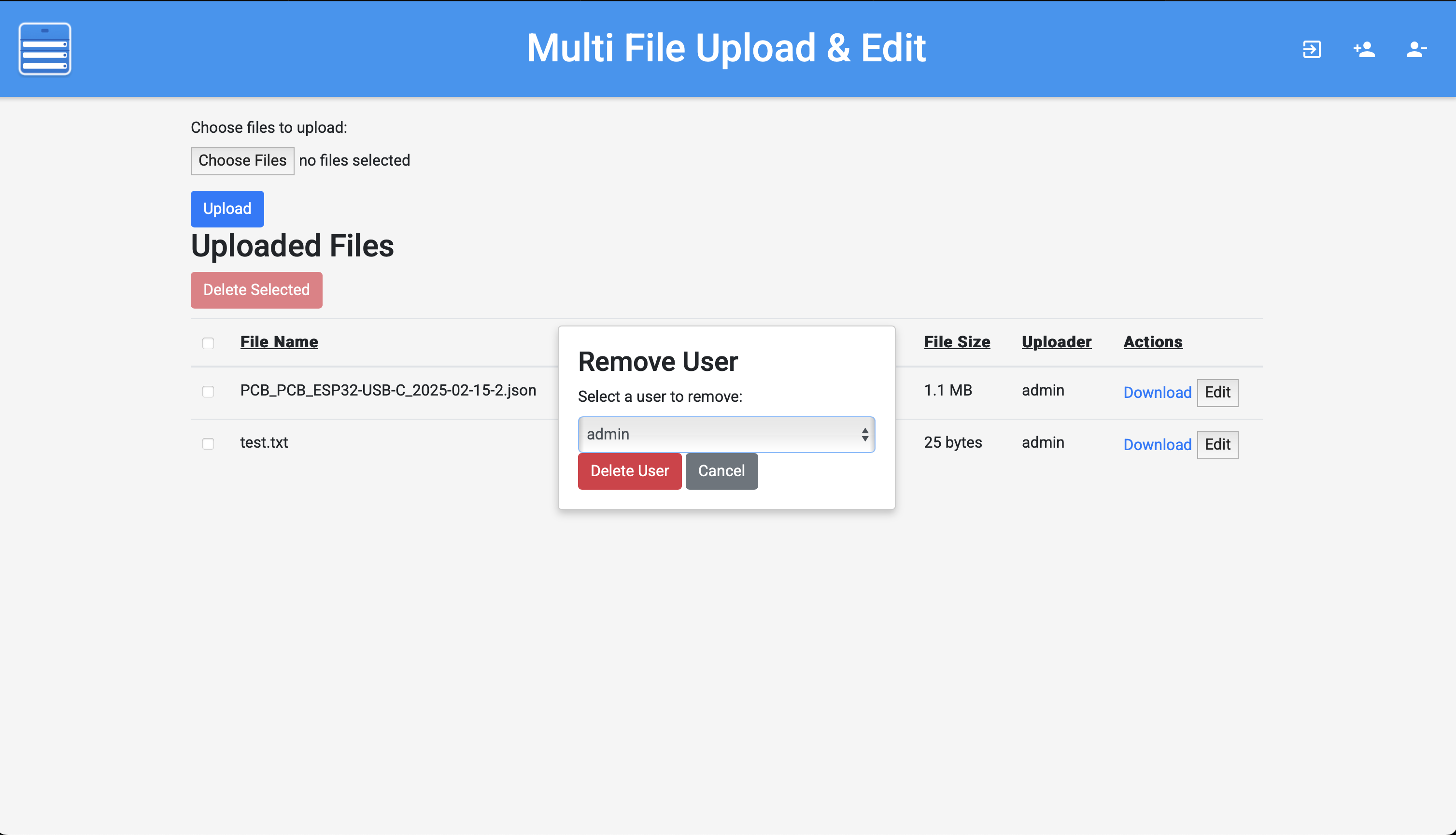Click the Choose Files button
The image size is (1456, 835).
click(x=242, y=160)
